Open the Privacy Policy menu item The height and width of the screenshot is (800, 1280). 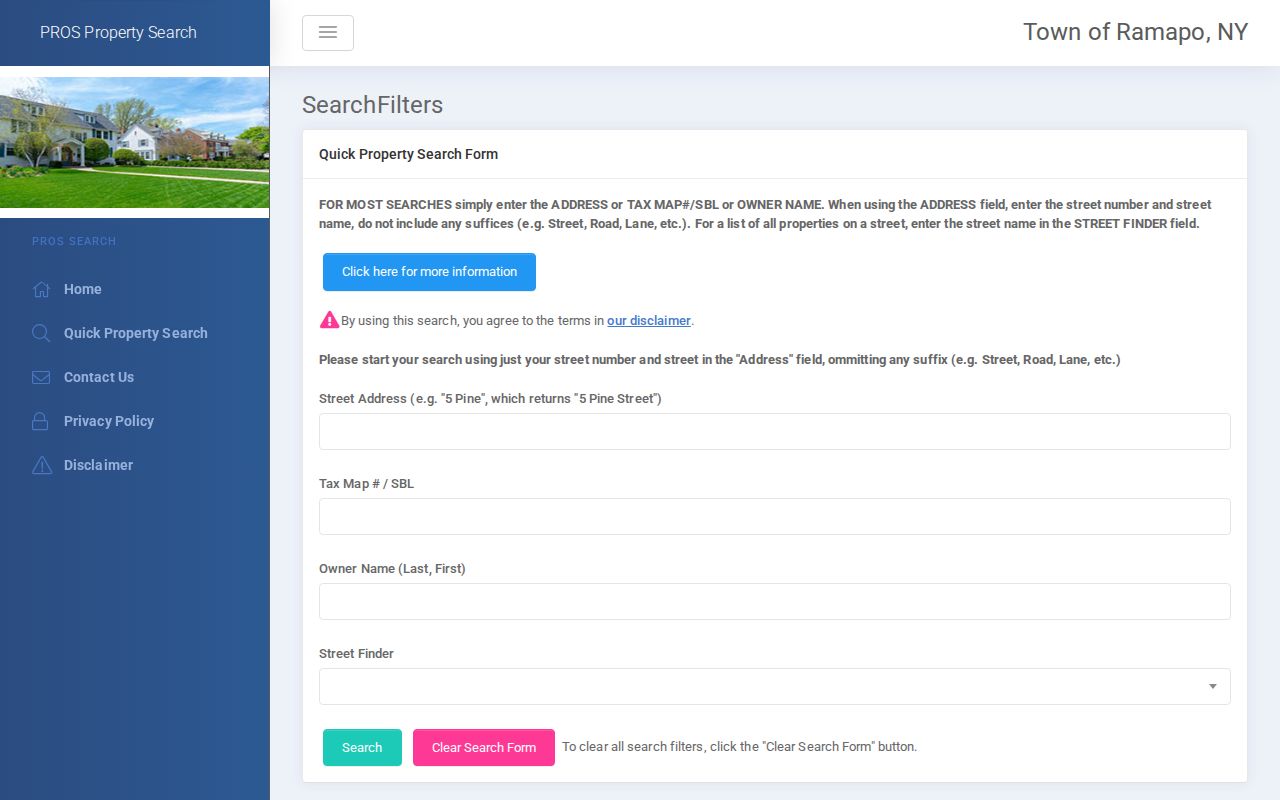[x=109, y=421]
